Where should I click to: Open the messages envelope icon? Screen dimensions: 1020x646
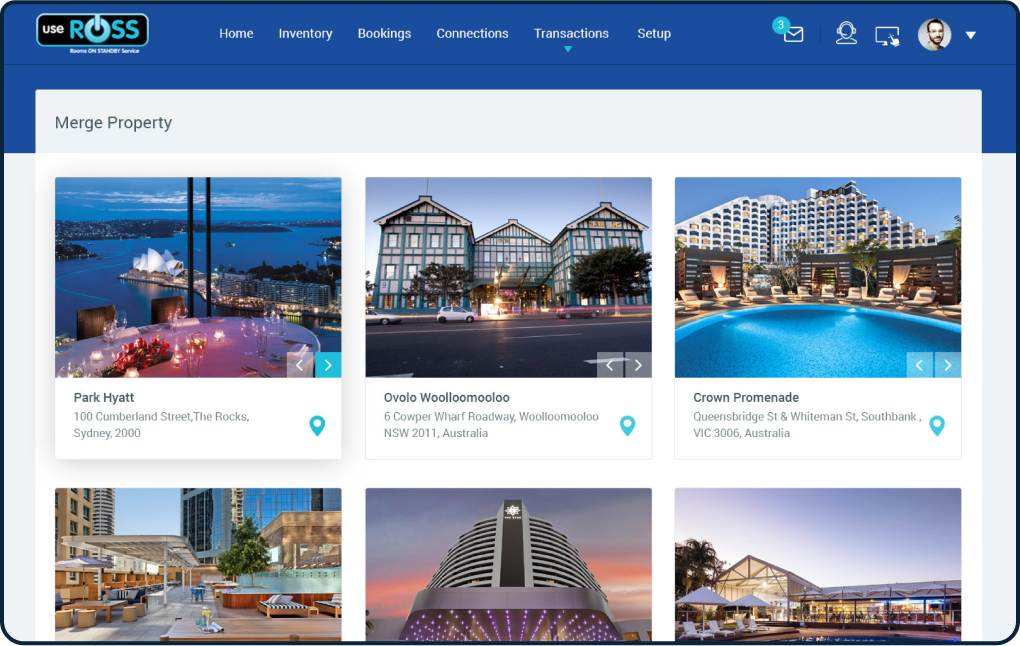(794, 34)
